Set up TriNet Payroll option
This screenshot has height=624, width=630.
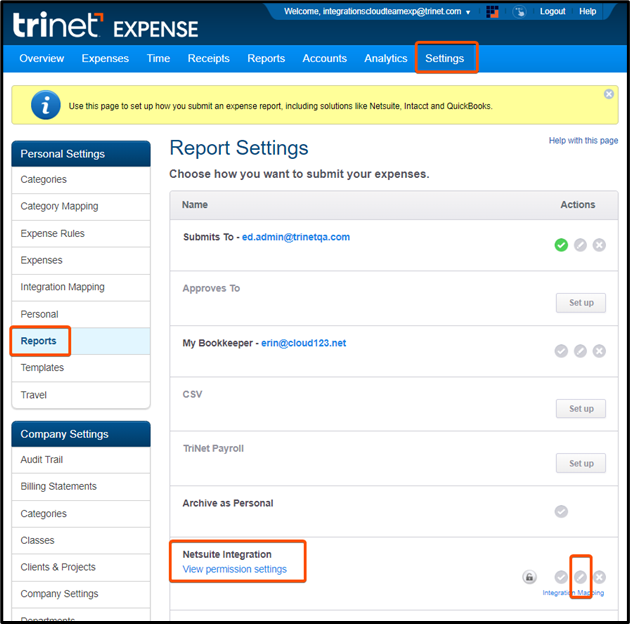point(581,463)
